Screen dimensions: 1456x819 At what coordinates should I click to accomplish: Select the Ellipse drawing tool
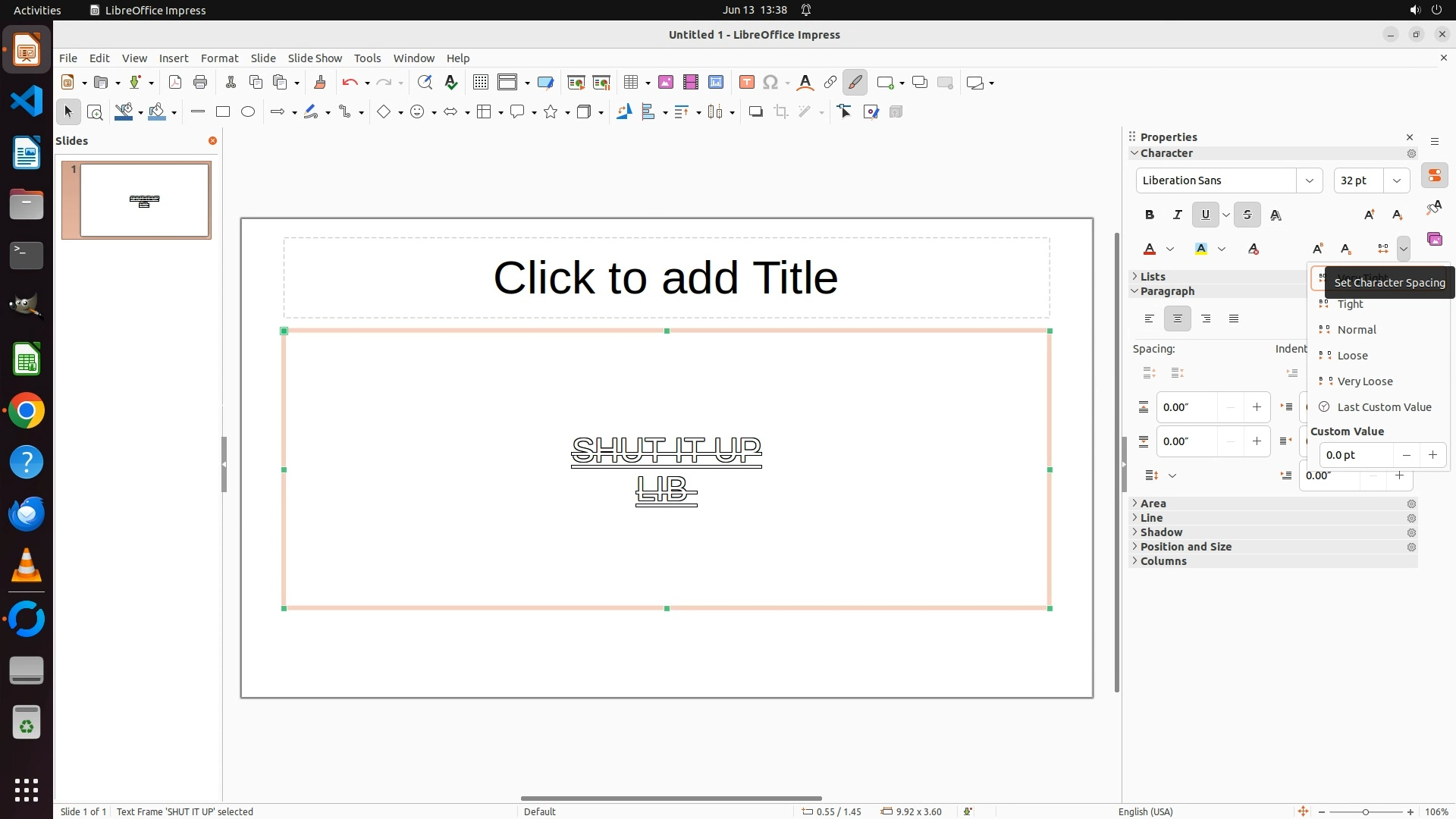248,112
